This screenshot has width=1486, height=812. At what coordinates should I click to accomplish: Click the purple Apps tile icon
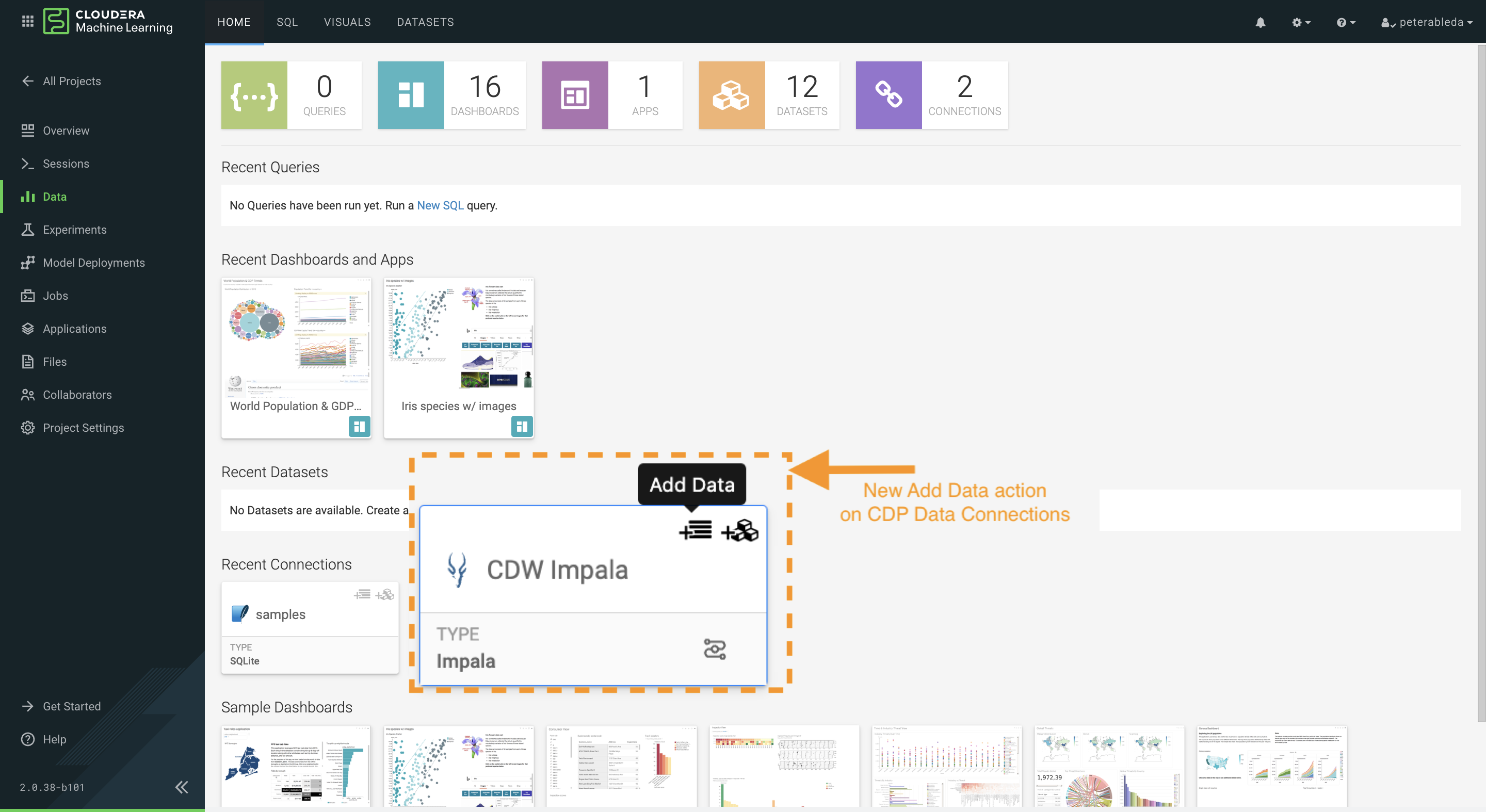(x=575, y=94)
